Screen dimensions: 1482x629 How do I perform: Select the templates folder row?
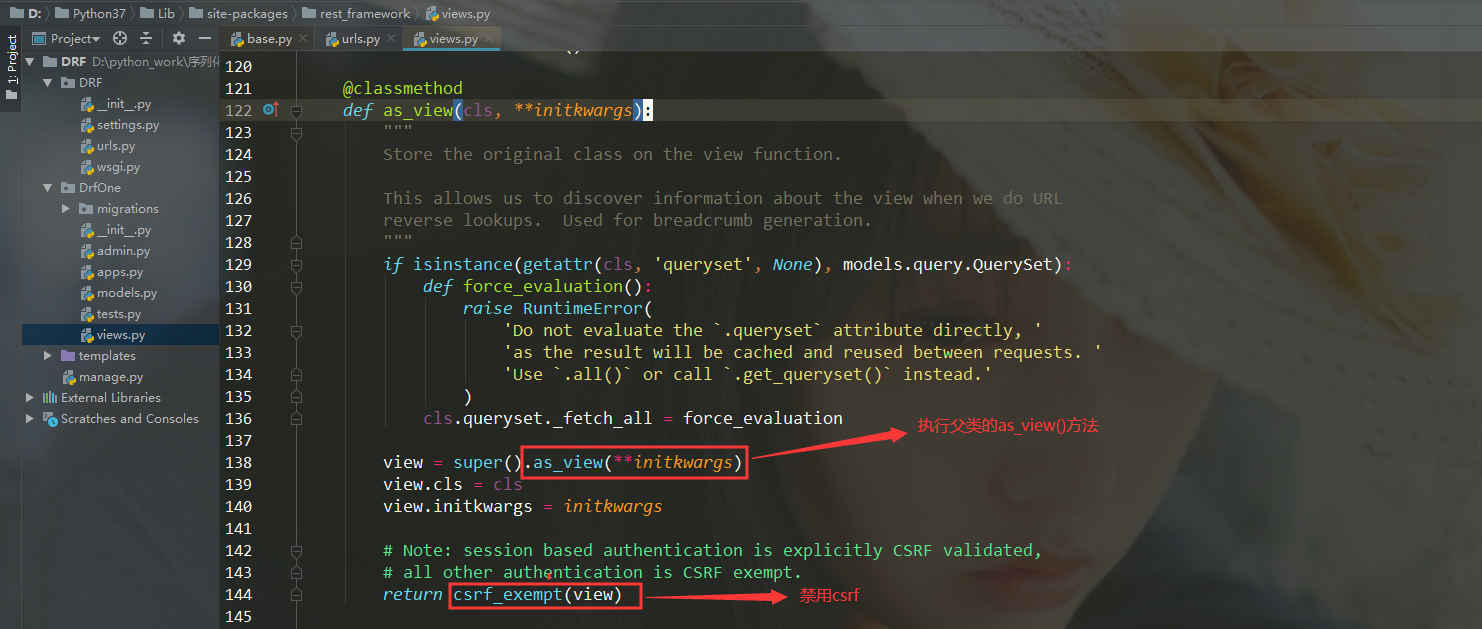(x=120, y=356)
